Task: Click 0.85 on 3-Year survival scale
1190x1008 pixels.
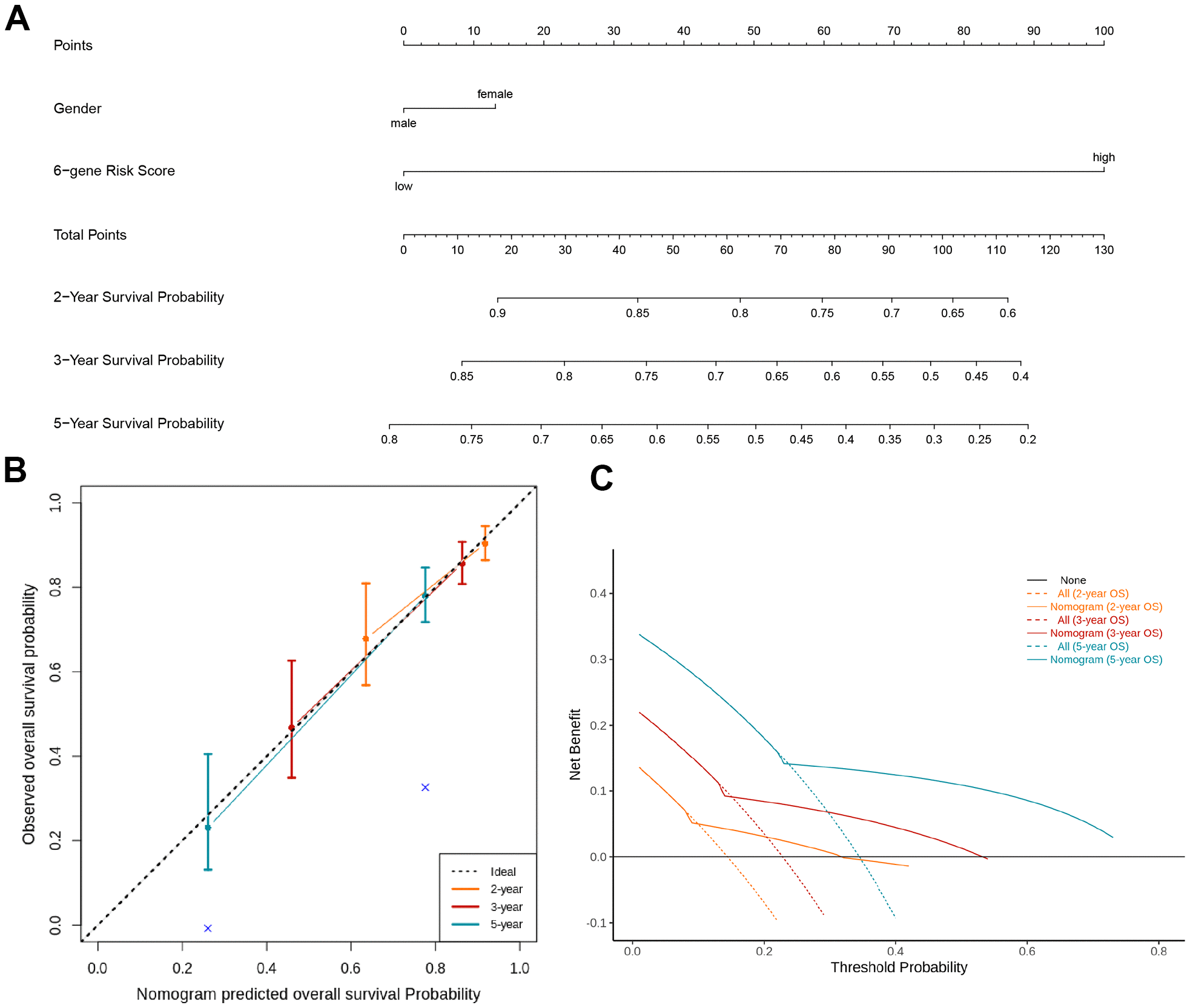Action: point(461,376)
